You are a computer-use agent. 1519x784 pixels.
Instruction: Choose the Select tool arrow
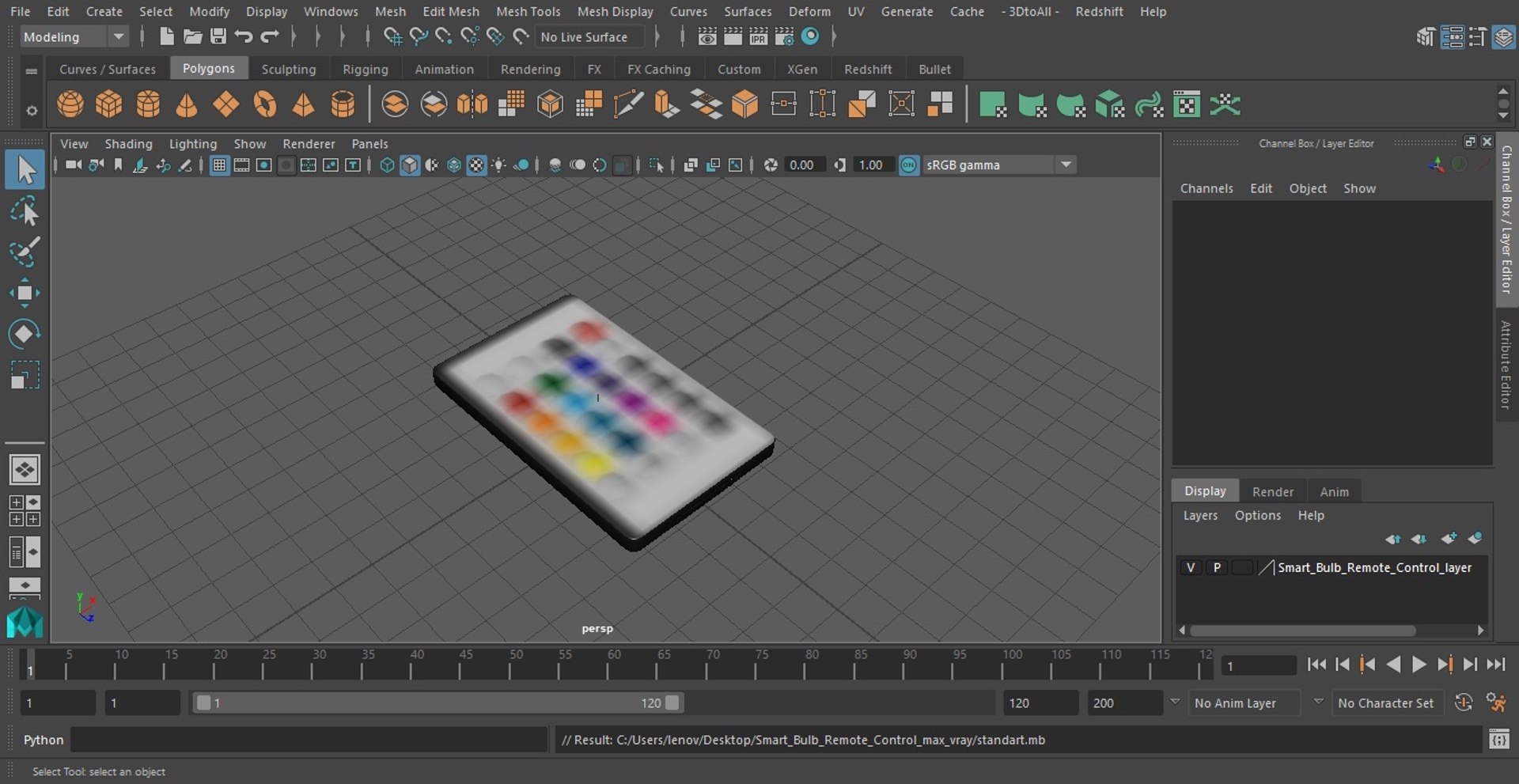coord(25,170)
